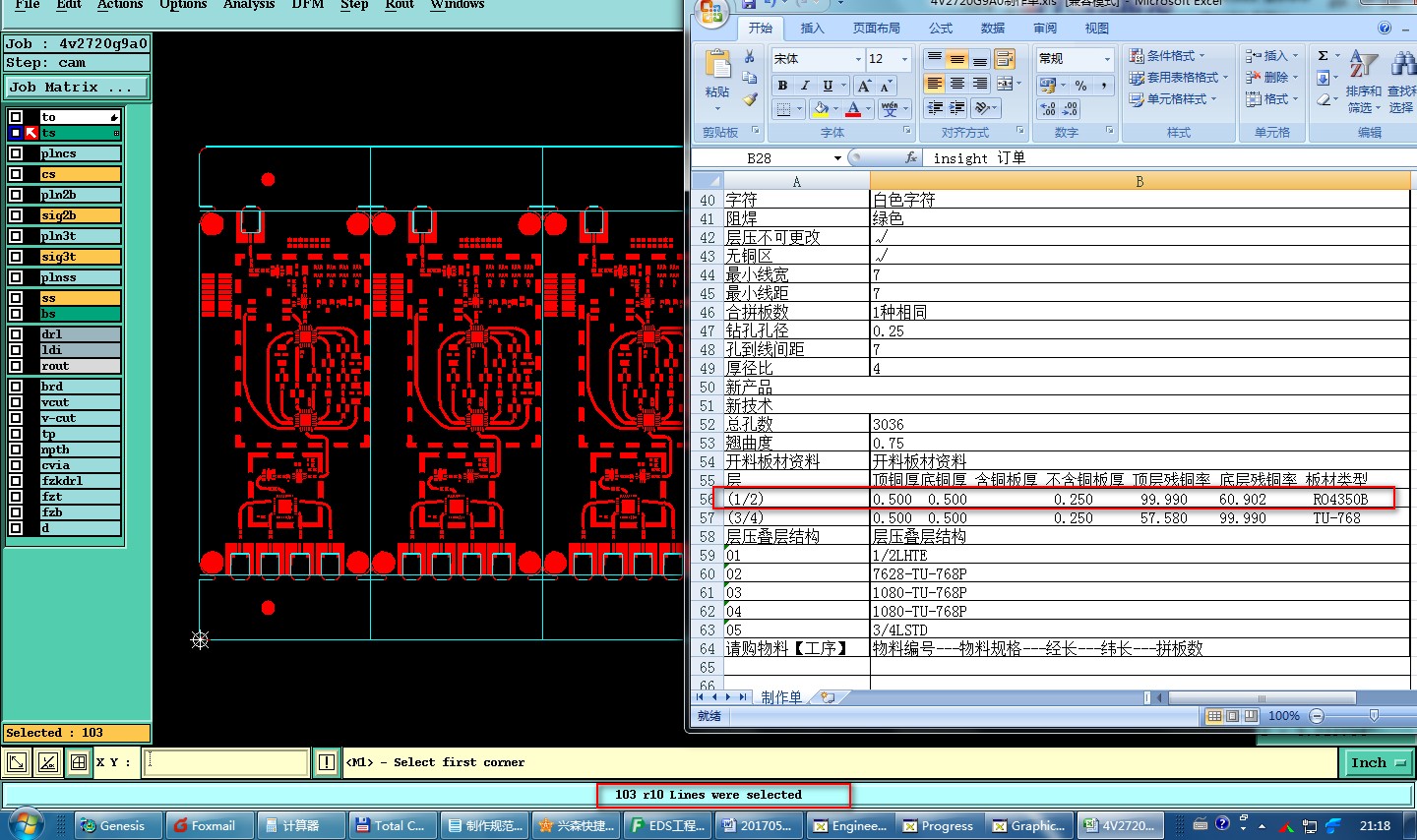This screenshot has width=1417, height=840.
Task: Click the Excel Paste clipboard icon
Action: point(717,65)
